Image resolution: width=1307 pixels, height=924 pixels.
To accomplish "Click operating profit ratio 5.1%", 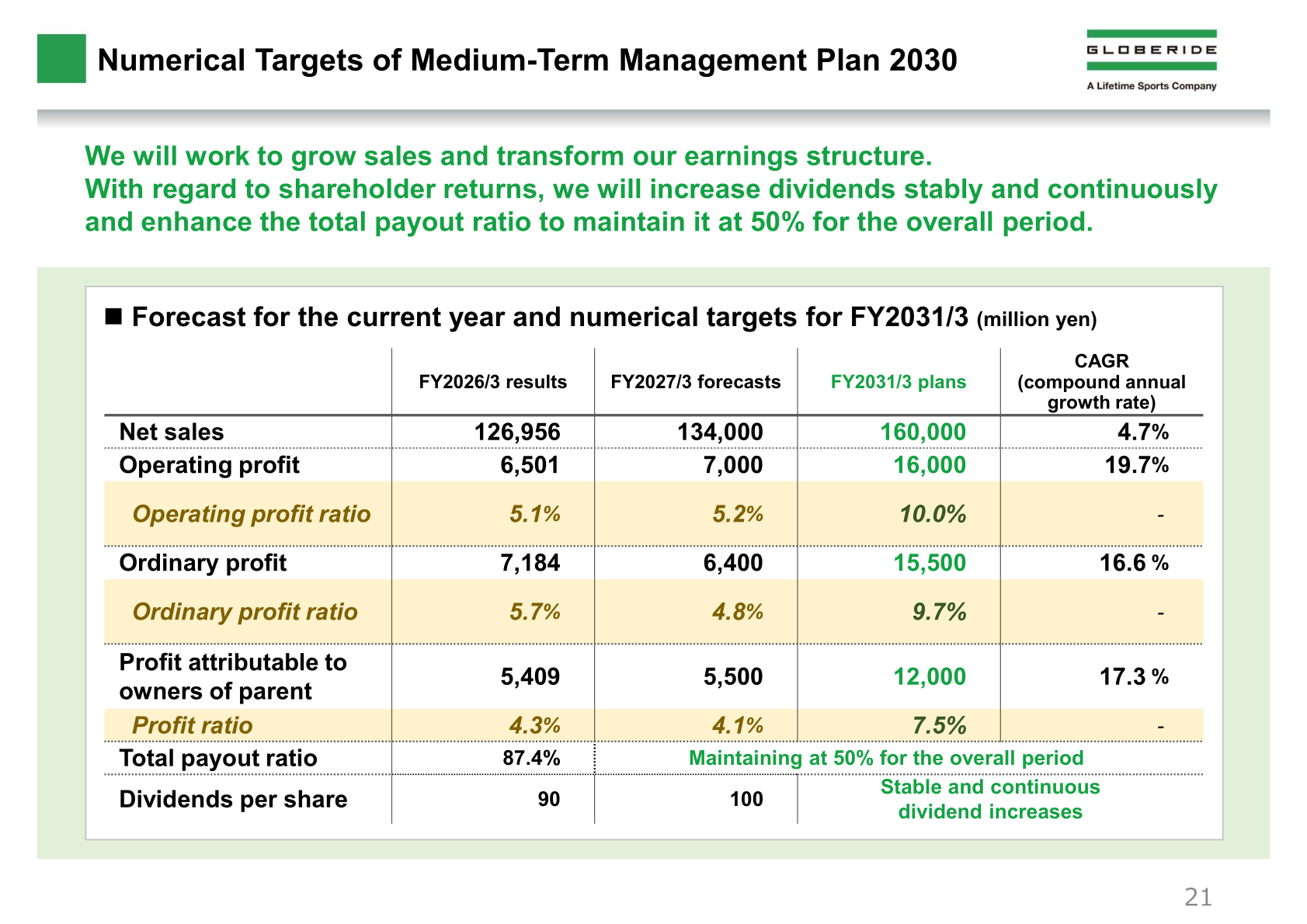I will tap(535, 514).
